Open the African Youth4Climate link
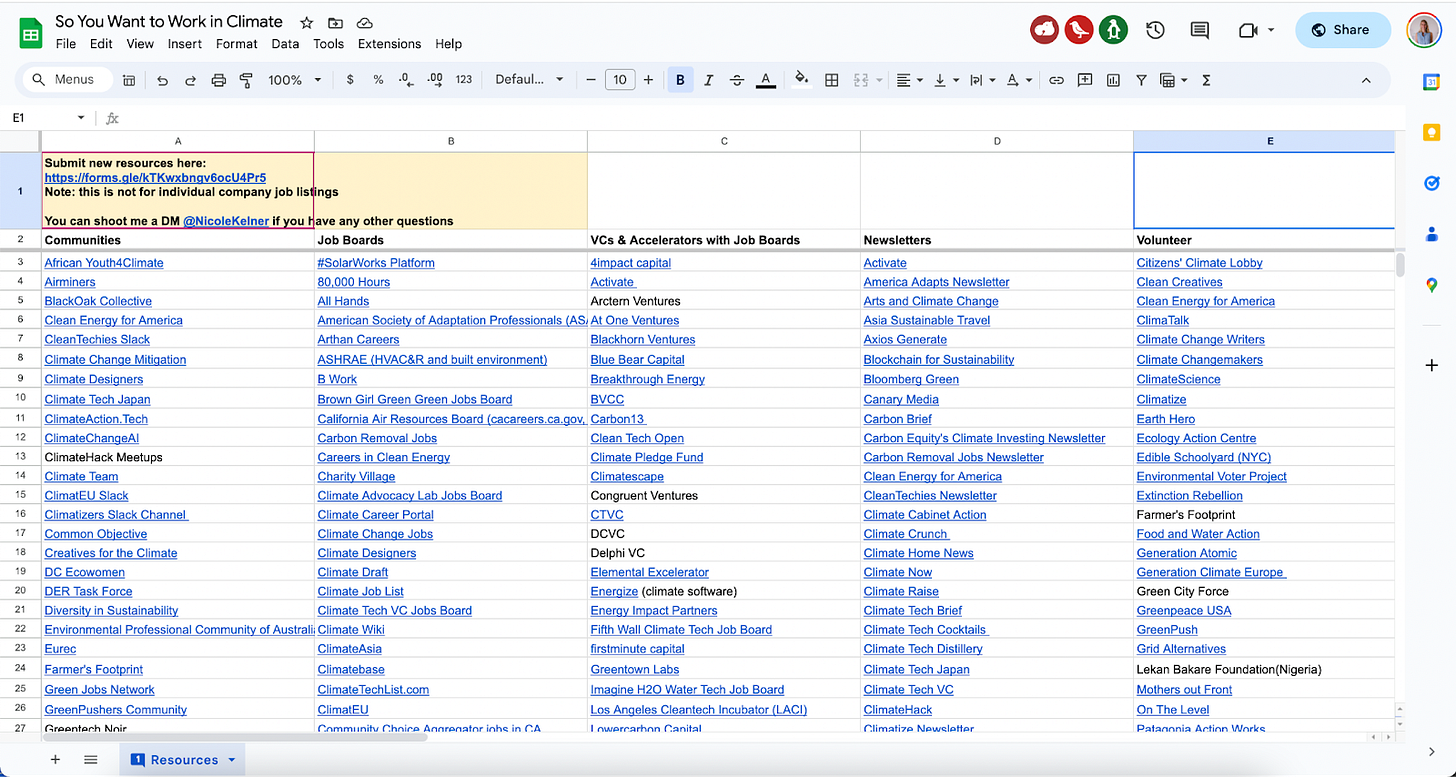Image resolution: width=1456 pixels, height=777 pixels. coord(104,263)
